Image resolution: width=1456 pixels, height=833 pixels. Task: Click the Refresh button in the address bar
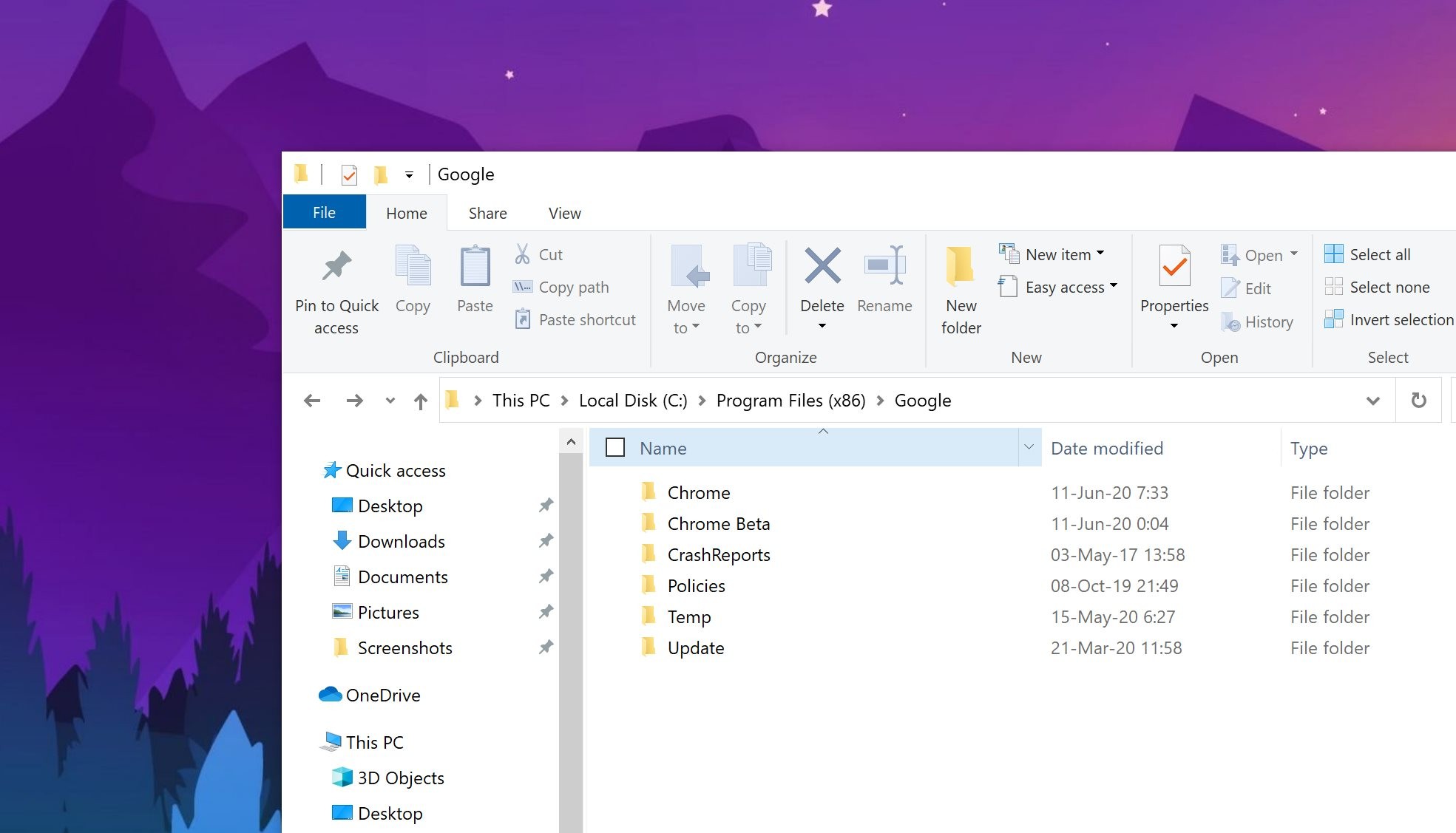1418,400
